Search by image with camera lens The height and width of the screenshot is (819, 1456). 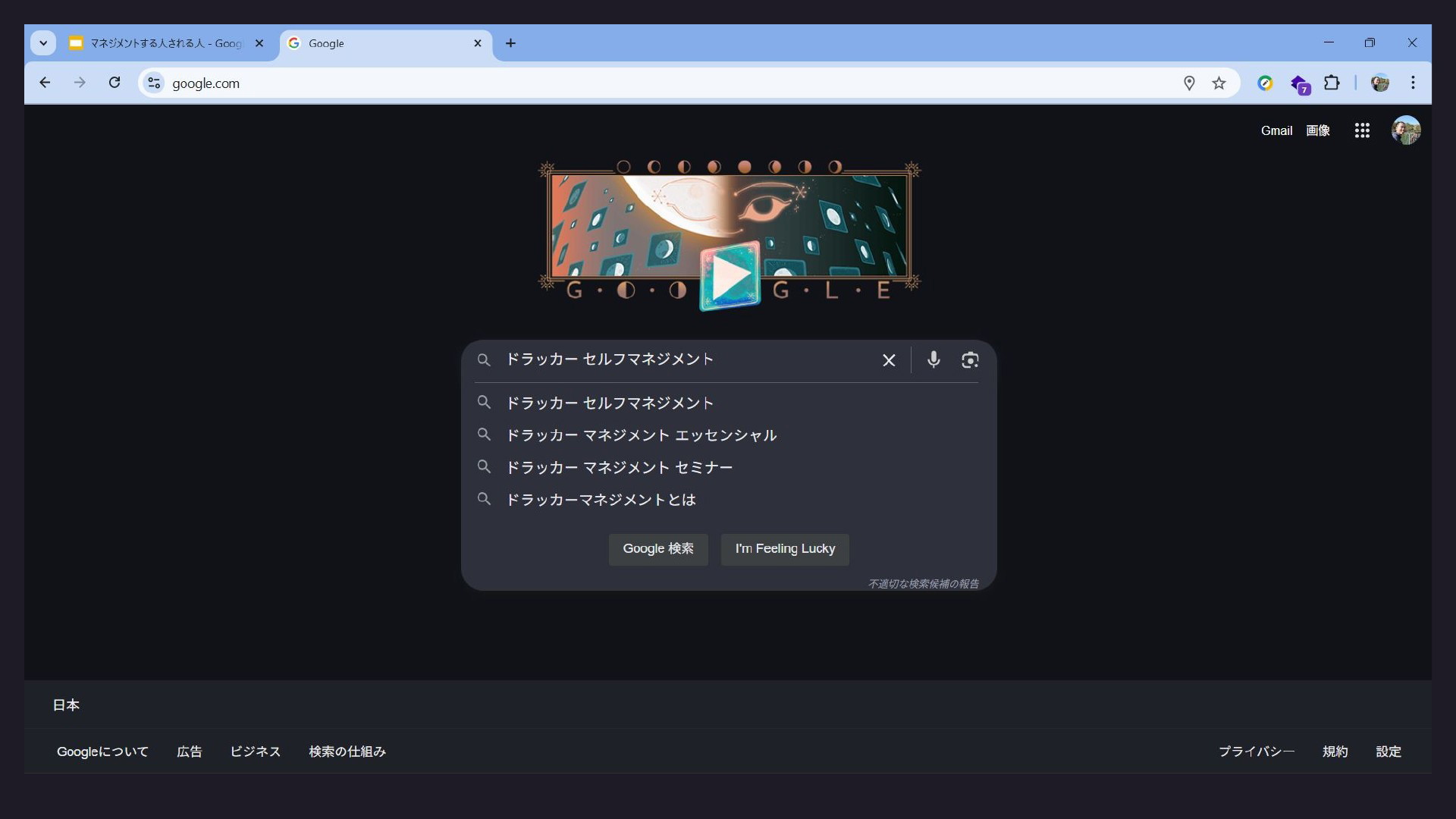click(x=970, y=360)
